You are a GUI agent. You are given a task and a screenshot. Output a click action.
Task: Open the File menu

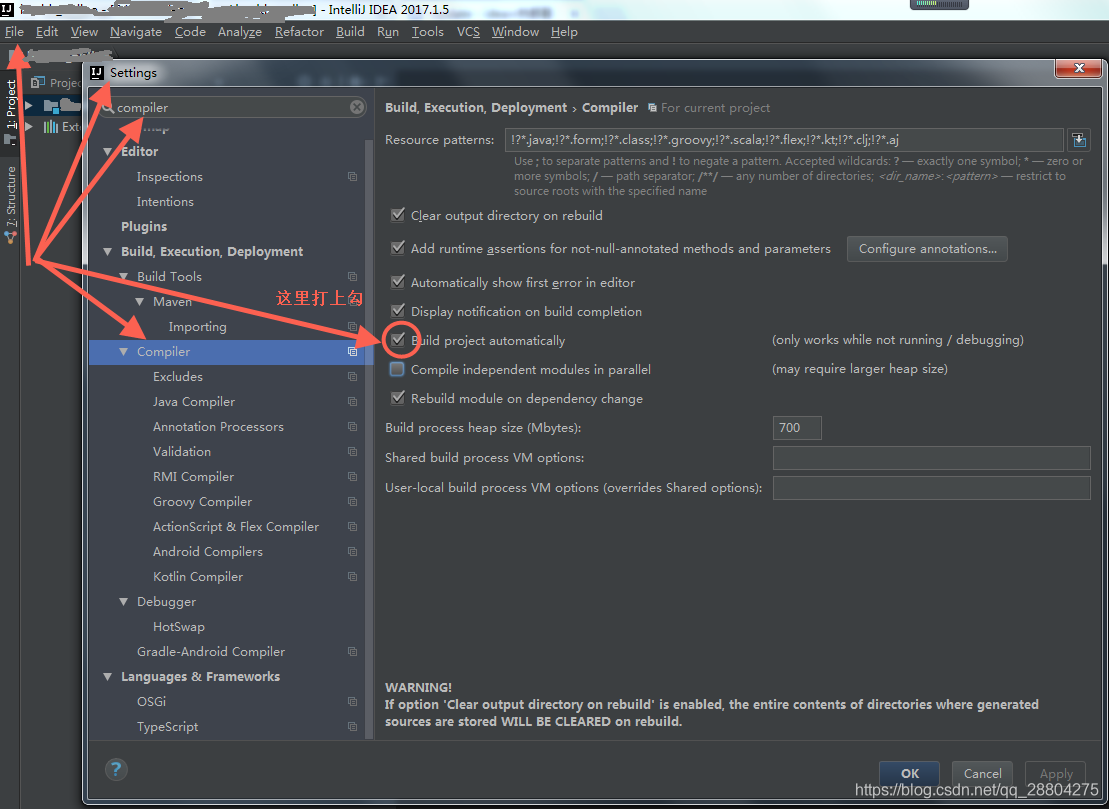coord(14,32)
